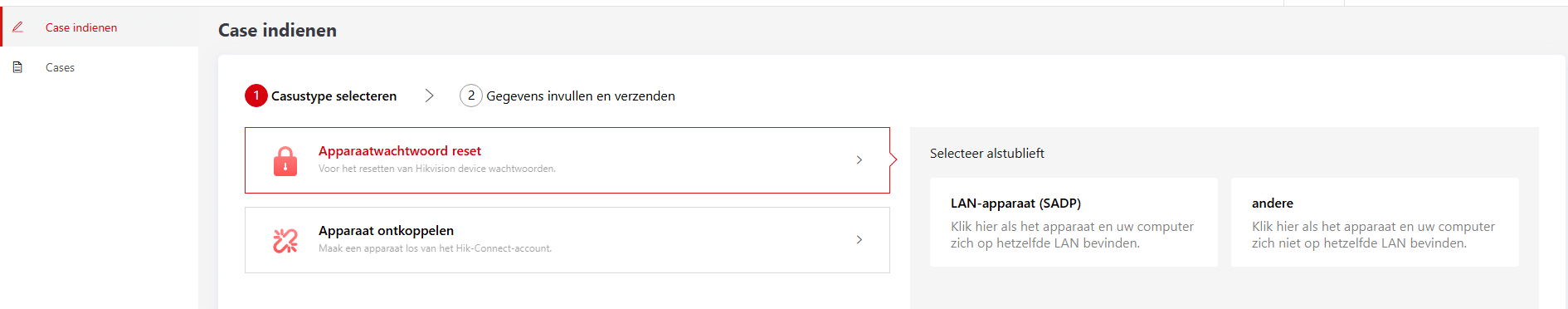Click the broken-link icon for Apparaat ontkoppelen
The height and width of the screenshot is (309, 1568).
point(285,240)
